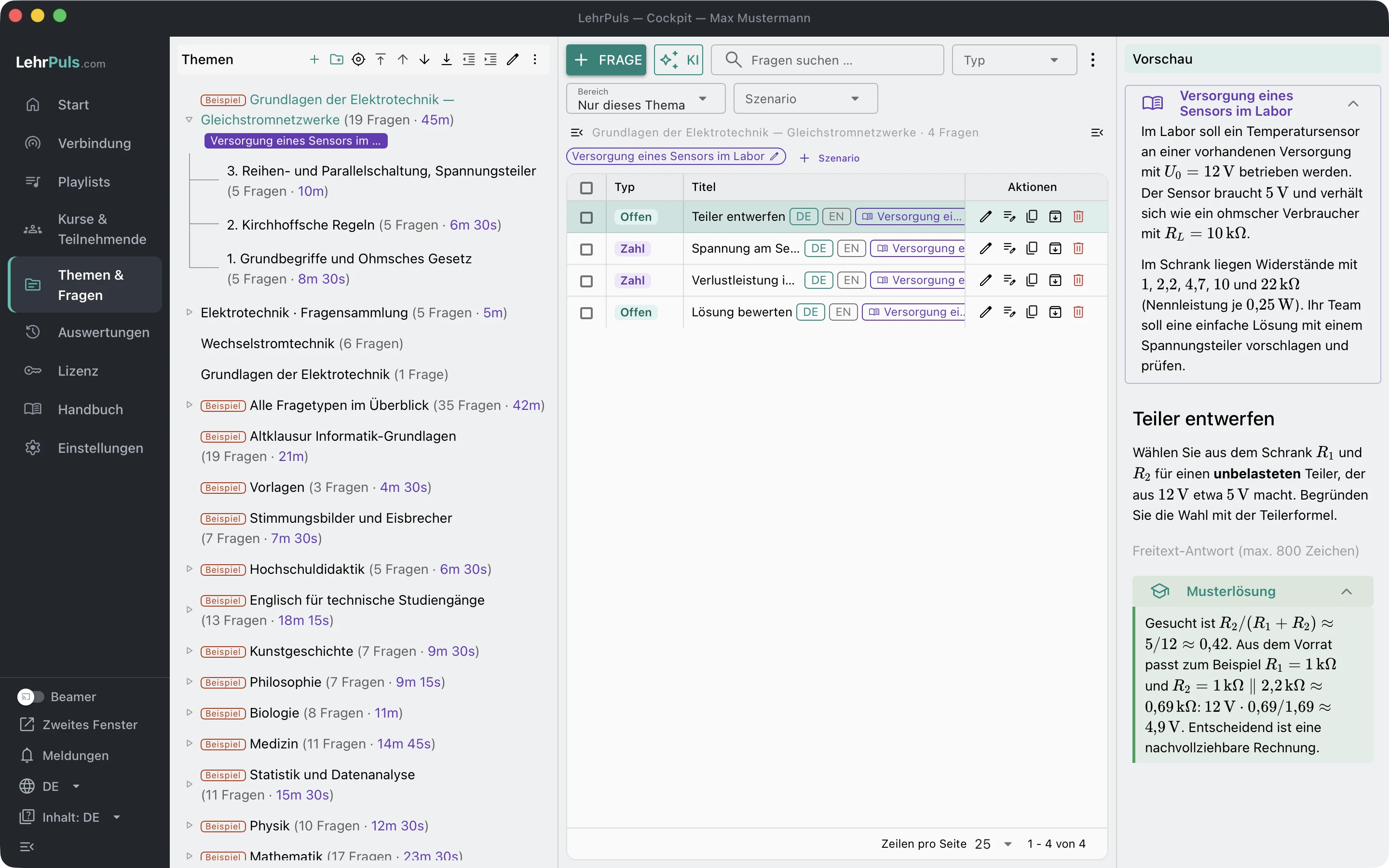Screen dimensions: 1389x868
Task: Move topic to bottom icon
Action: (x=447, y=60)
